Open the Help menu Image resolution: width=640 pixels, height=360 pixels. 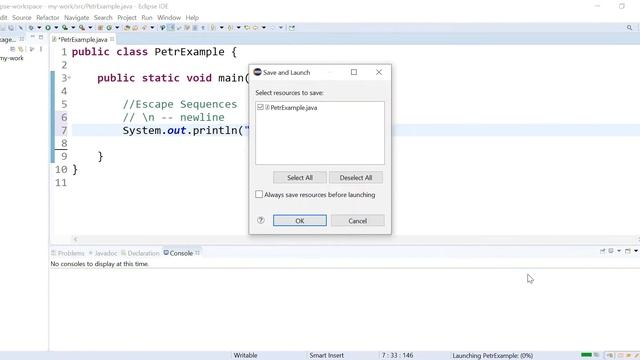pyautogui.click(x=192, y=18)
